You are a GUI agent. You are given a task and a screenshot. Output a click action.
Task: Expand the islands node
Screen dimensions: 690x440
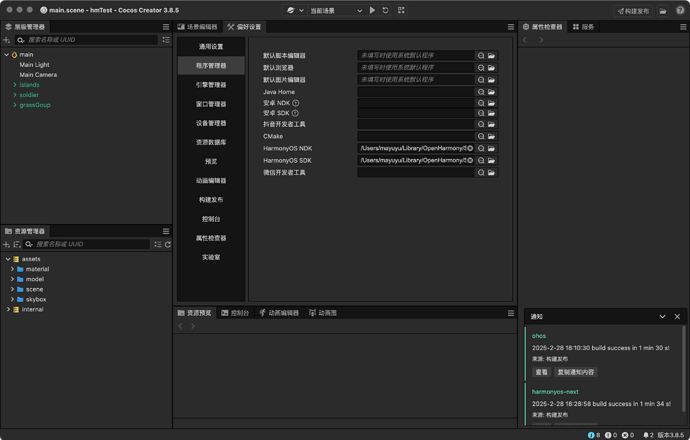pos(15,85)
